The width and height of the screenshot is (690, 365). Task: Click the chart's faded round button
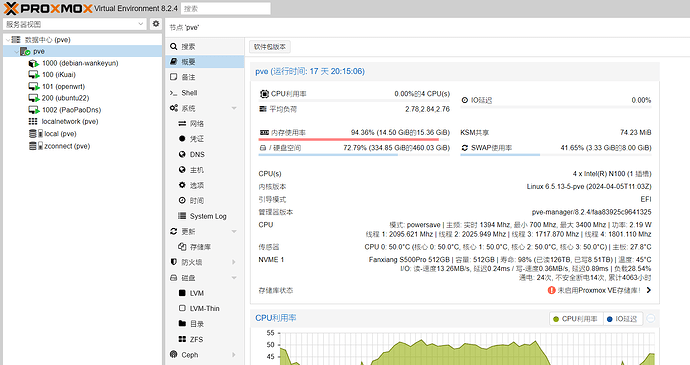[x=651, y=318]
